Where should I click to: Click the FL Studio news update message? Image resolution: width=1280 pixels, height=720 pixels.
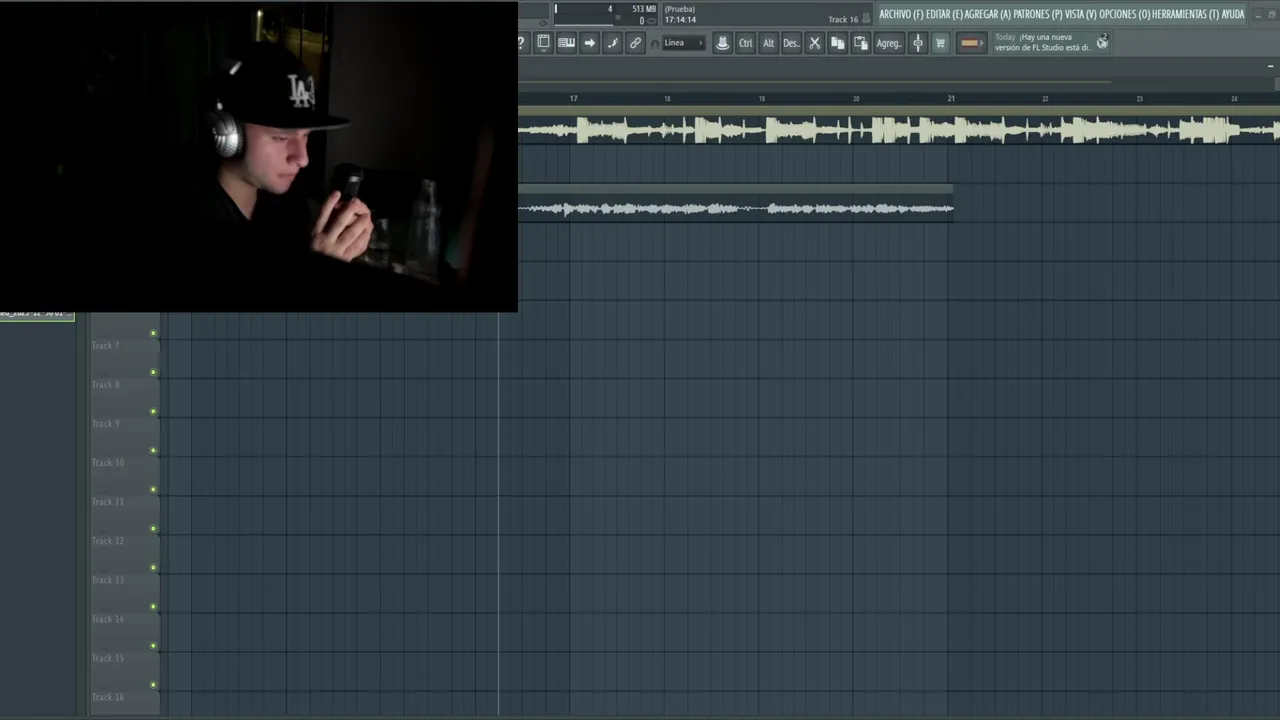point(1041,42)
